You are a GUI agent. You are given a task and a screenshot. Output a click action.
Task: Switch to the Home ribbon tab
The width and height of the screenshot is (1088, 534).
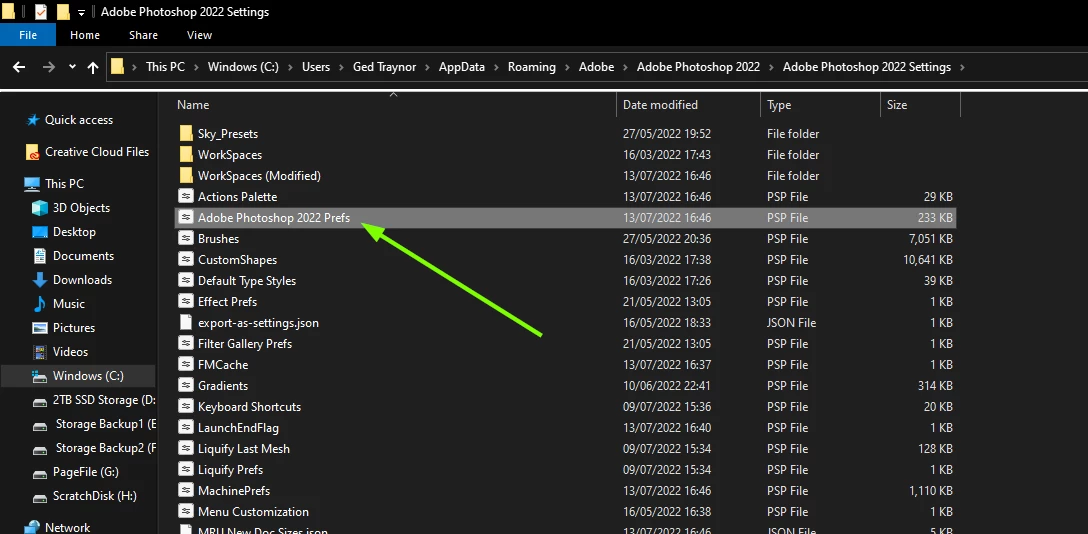[x=85, y=35]
